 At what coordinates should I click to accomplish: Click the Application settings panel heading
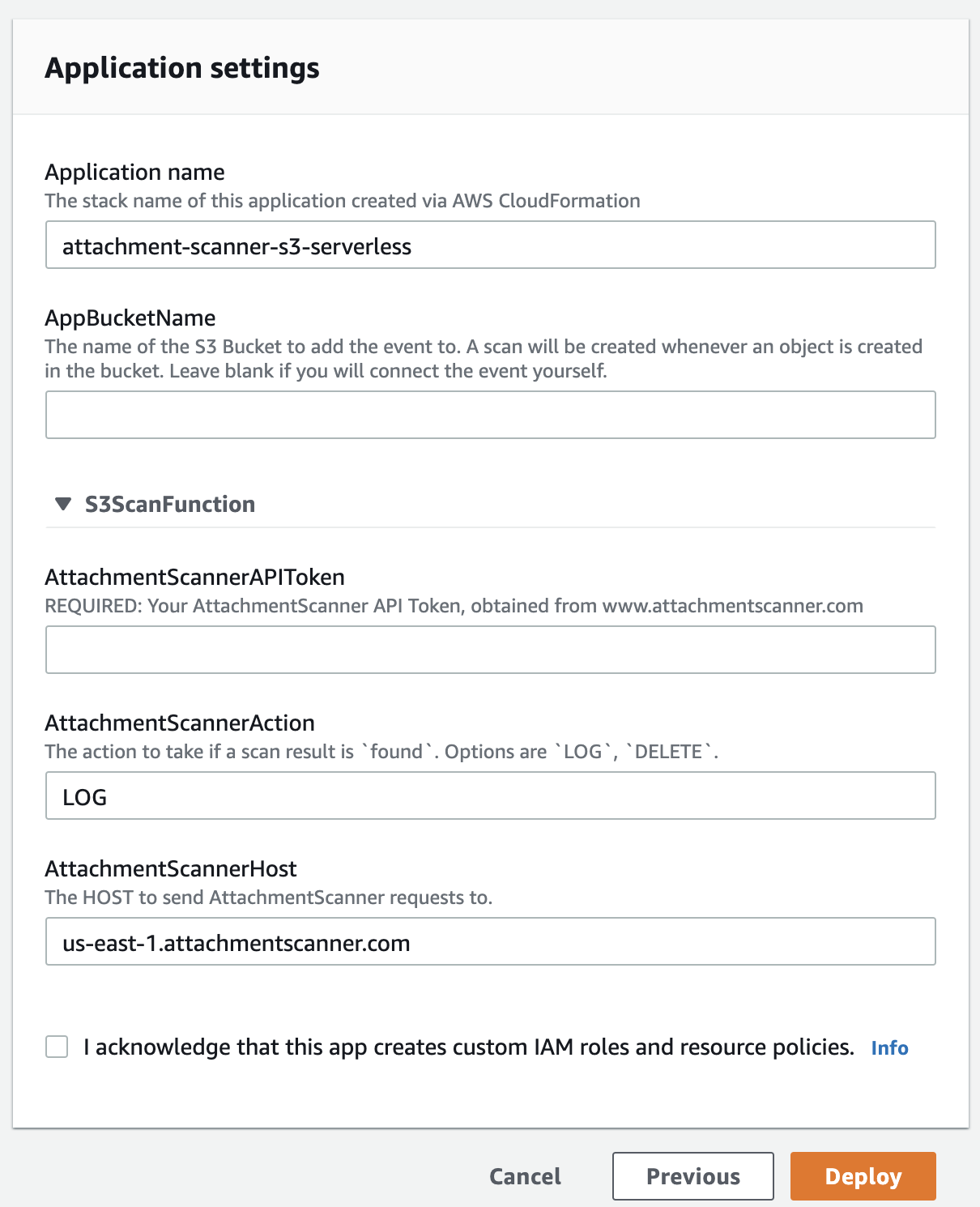coord(182,68)
